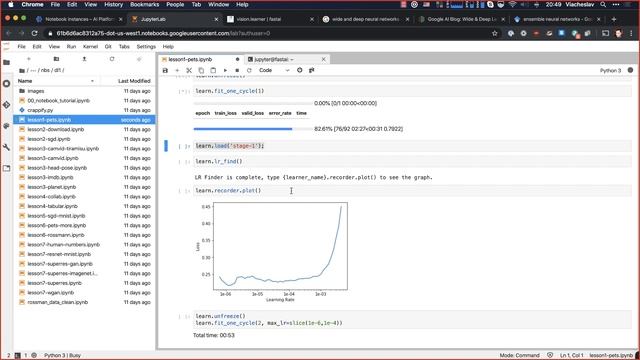640x360 pixels.
Task: Open the Git sidebar panel icon
Action: point(7,105)
